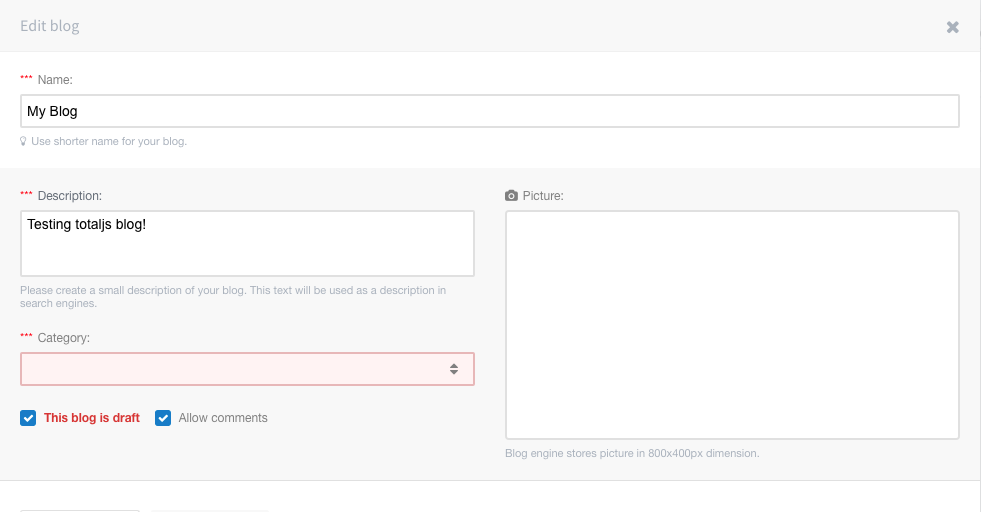Open the Category dropdown
The height and width of the screenshot is (512, 981).
[247, 369]
